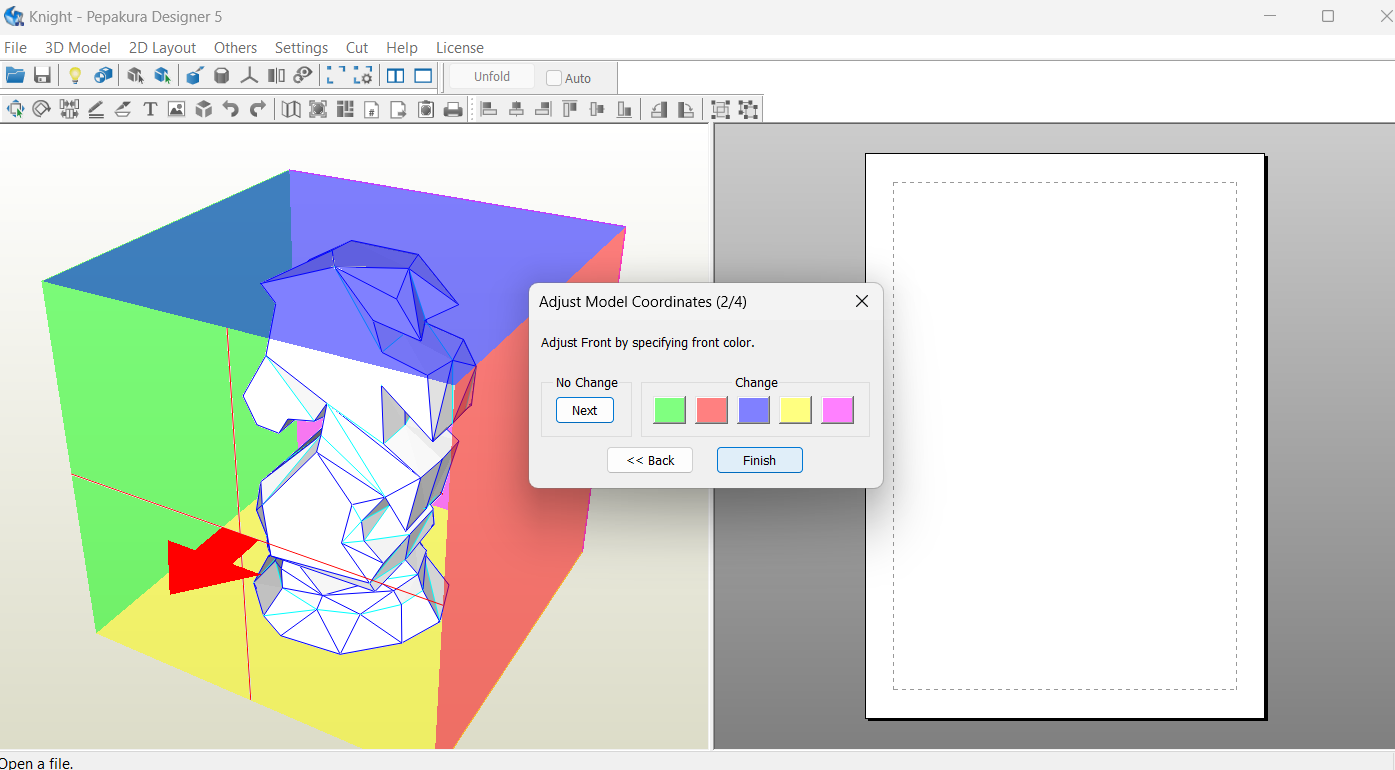
Task: Choose the green front color swatch
Action: 669,410
